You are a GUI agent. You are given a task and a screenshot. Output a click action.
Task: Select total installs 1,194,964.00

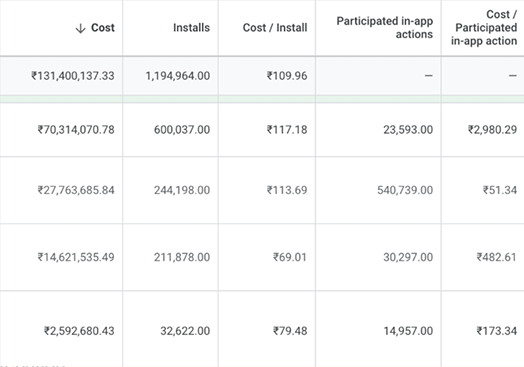177,76
